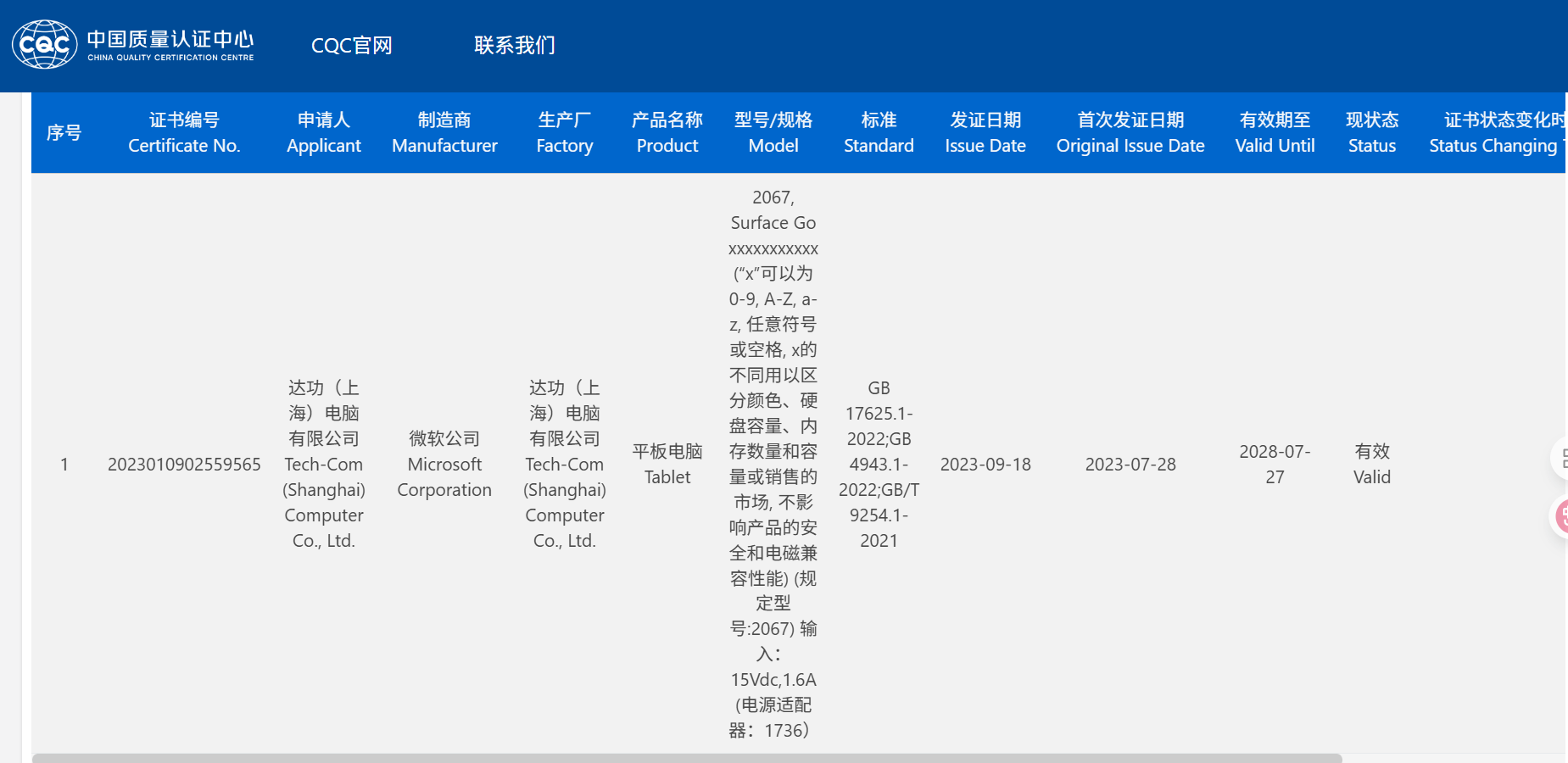Click the Certificate No. column header
This screenshot has height=763, width=1568.
click(184, 133)
